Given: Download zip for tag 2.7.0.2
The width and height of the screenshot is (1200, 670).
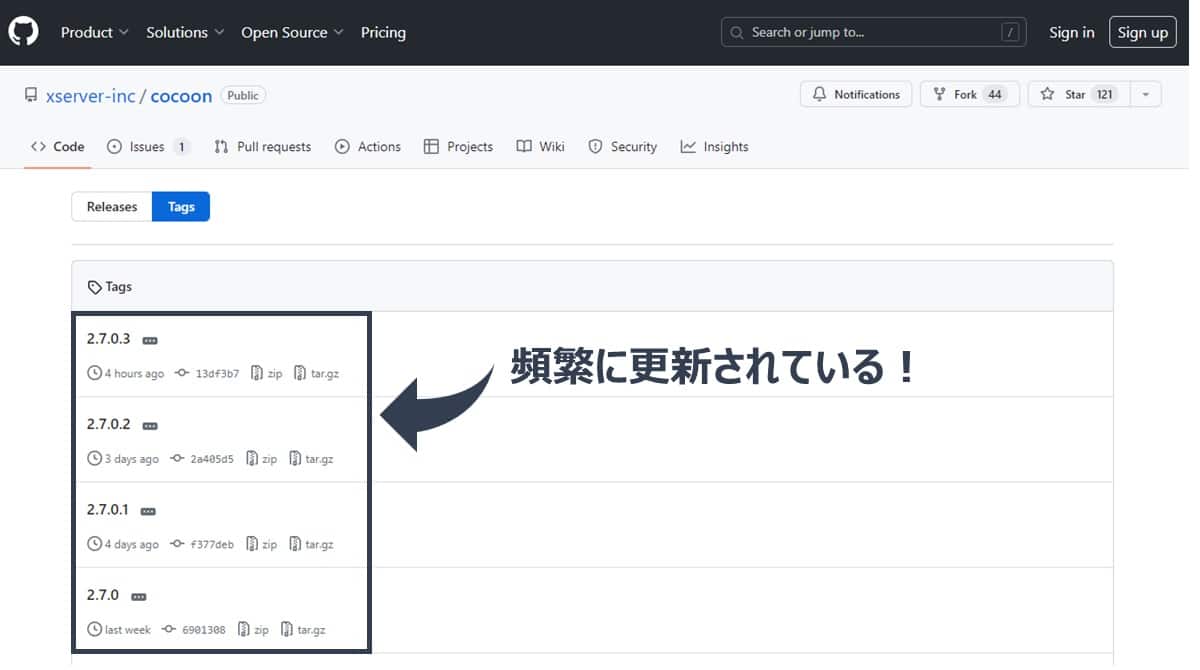Looking at the screenshot, I should (x=263, y=459).
